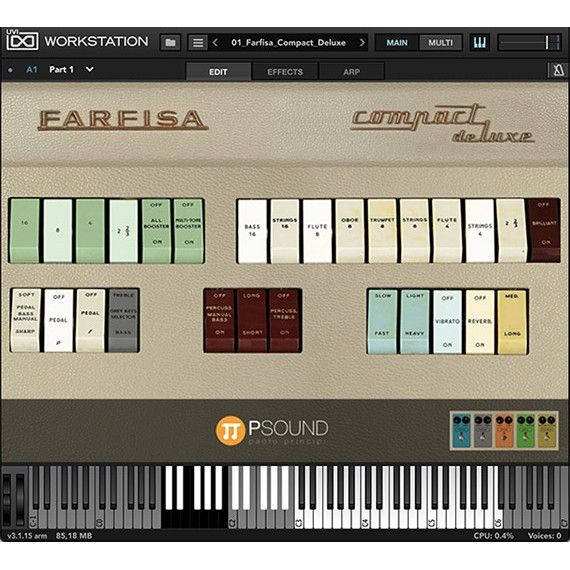Click the 85,18 MB memory readout
Screen dimensions: 570x570
pyautogui.click(x=74, y=535)
